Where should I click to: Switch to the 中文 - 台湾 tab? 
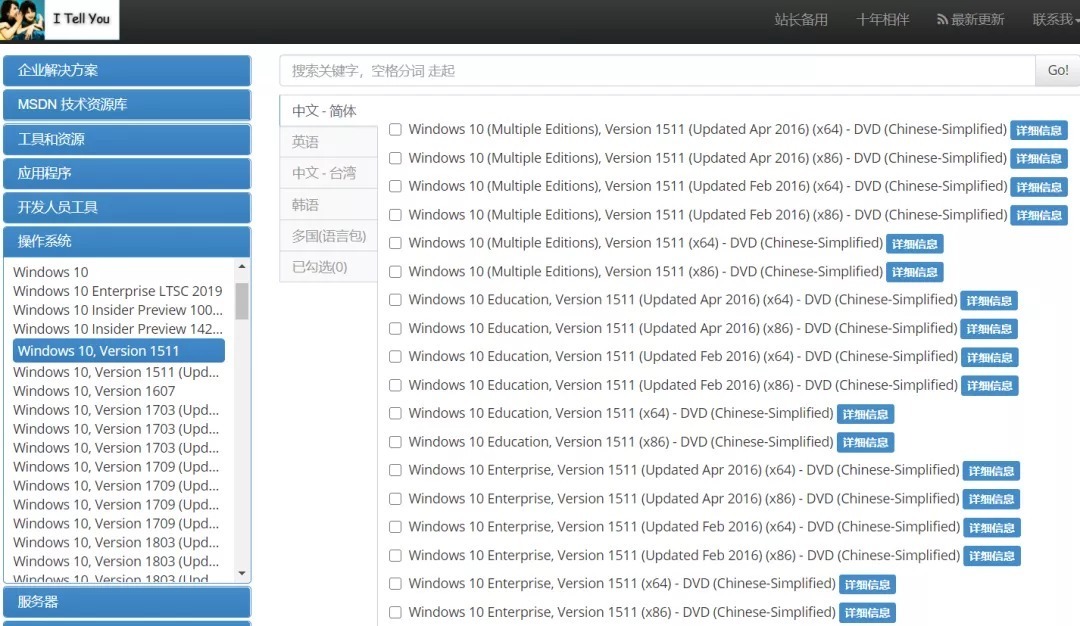[x=324, y=173]
